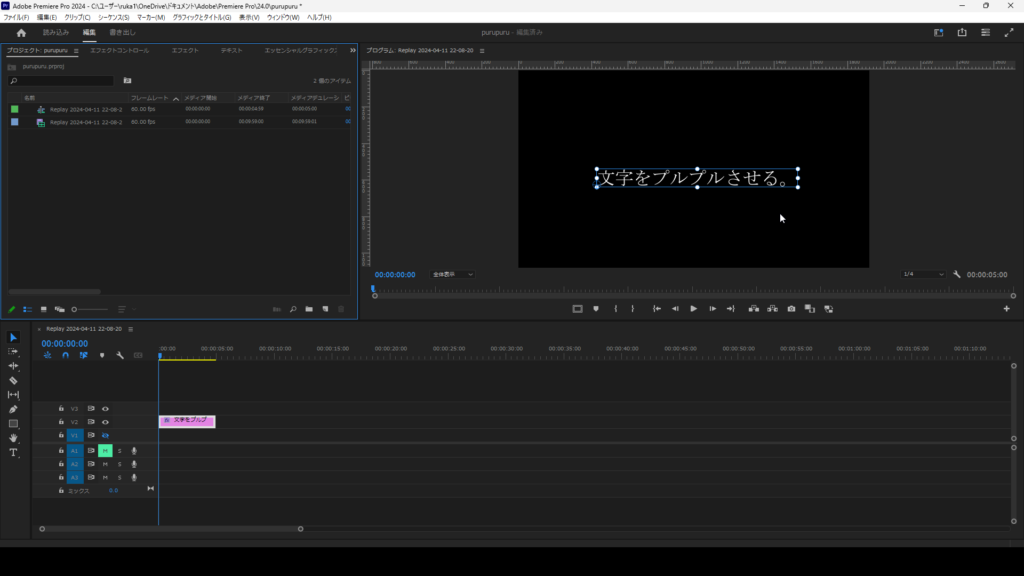The image size is (1024, 576).
Task: Switch to the エフェクトコントロール tab
Action: tap(119, 50)
